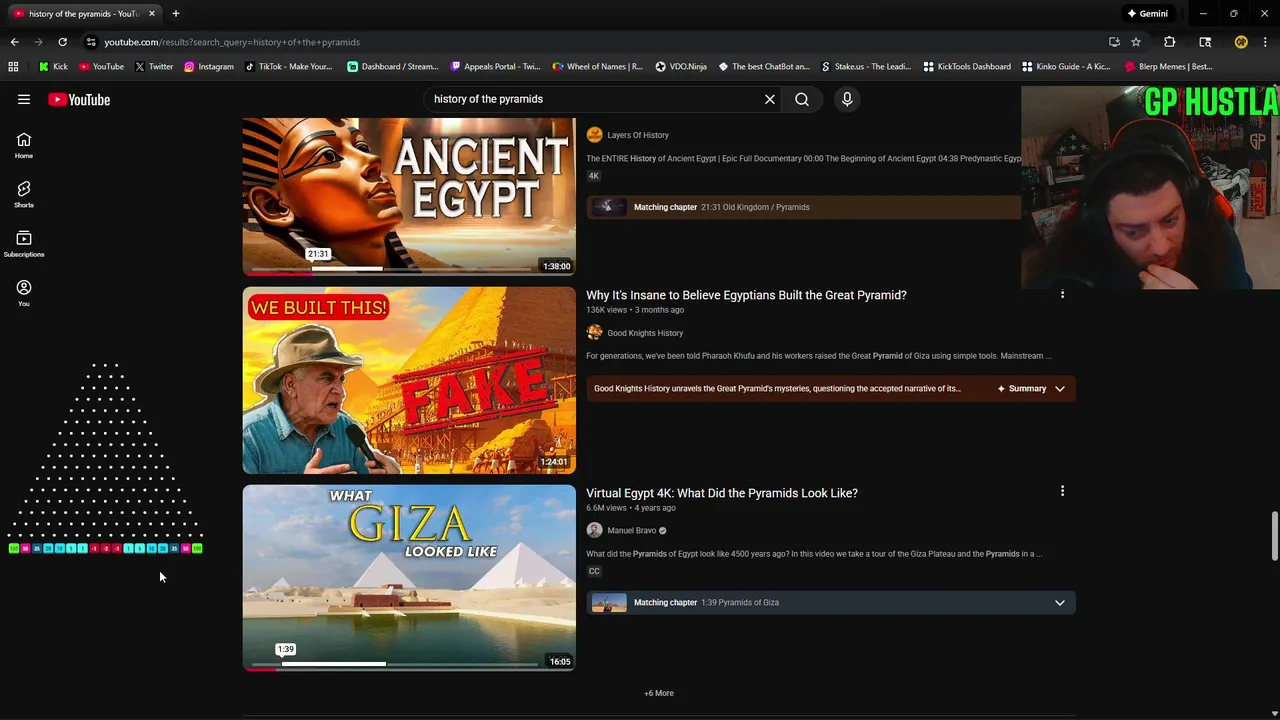
Task: Open the Wheel of Names bookmark
Action: click(598, 67)
